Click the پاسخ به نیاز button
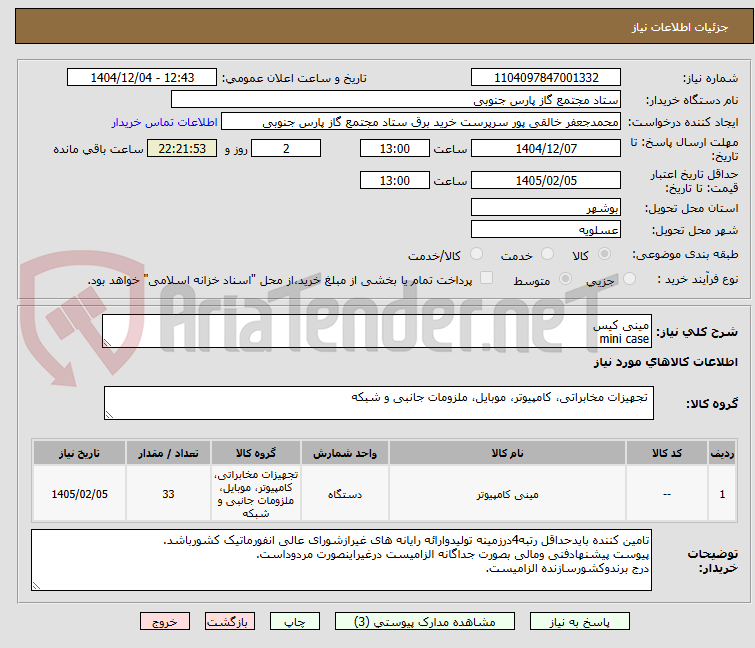The width and height of the screenshot is (755, 648). coord(579,622)
